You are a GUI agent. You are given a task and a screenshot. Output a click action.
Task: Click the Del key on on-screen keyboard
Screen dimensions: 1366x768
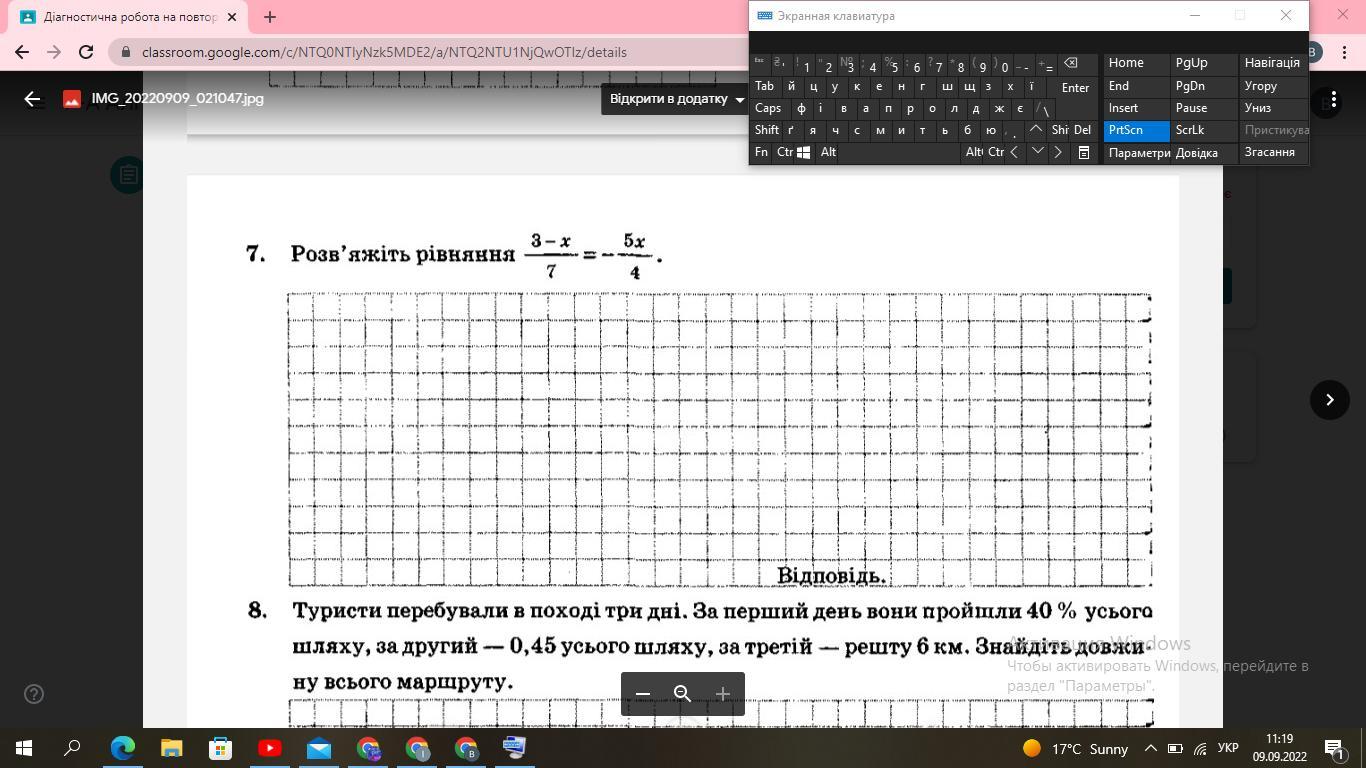[1083, 130]
